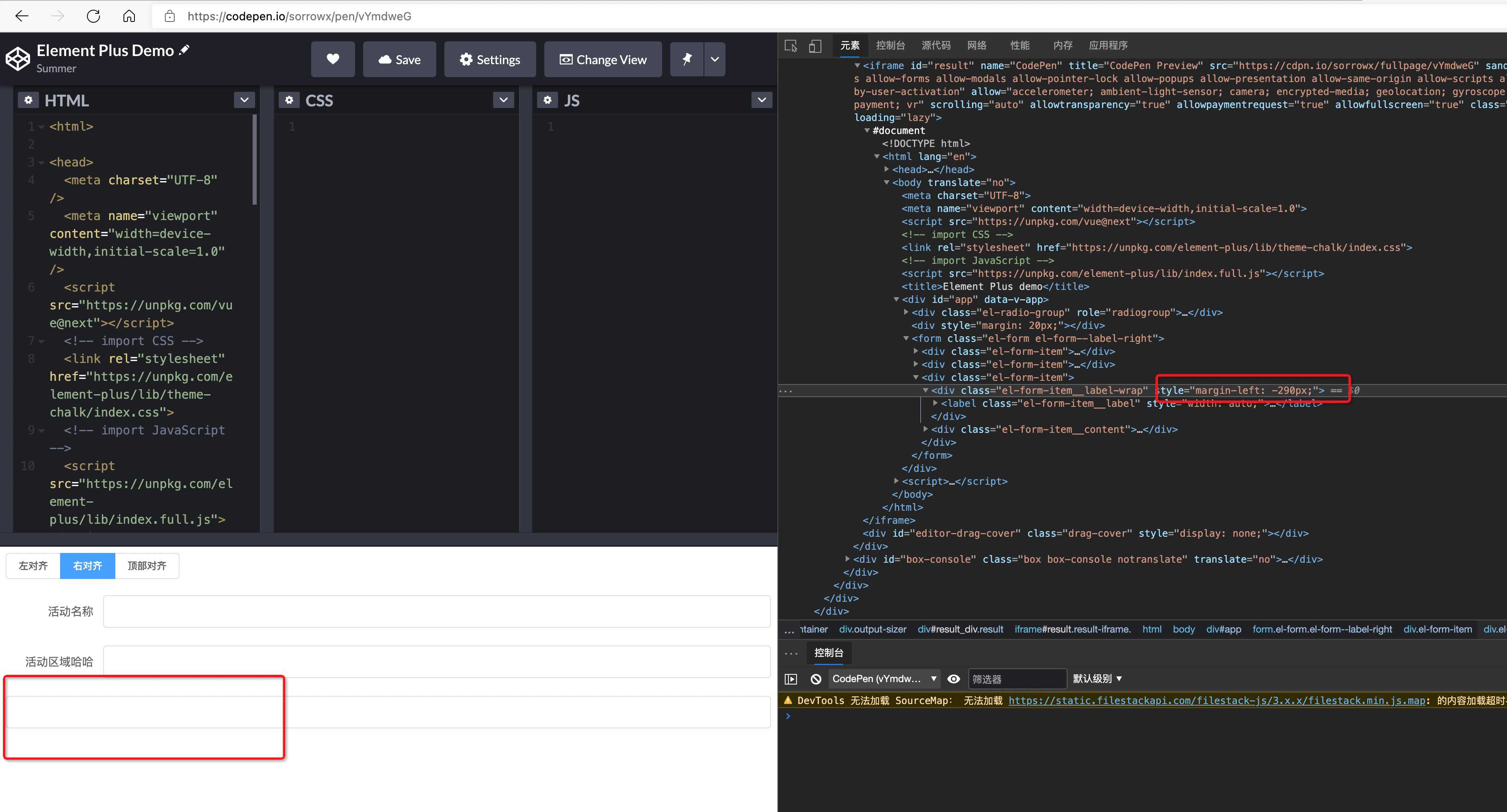
Task: Open the DevTools drawer three-dots menu
Action: (x=791, y=653)
